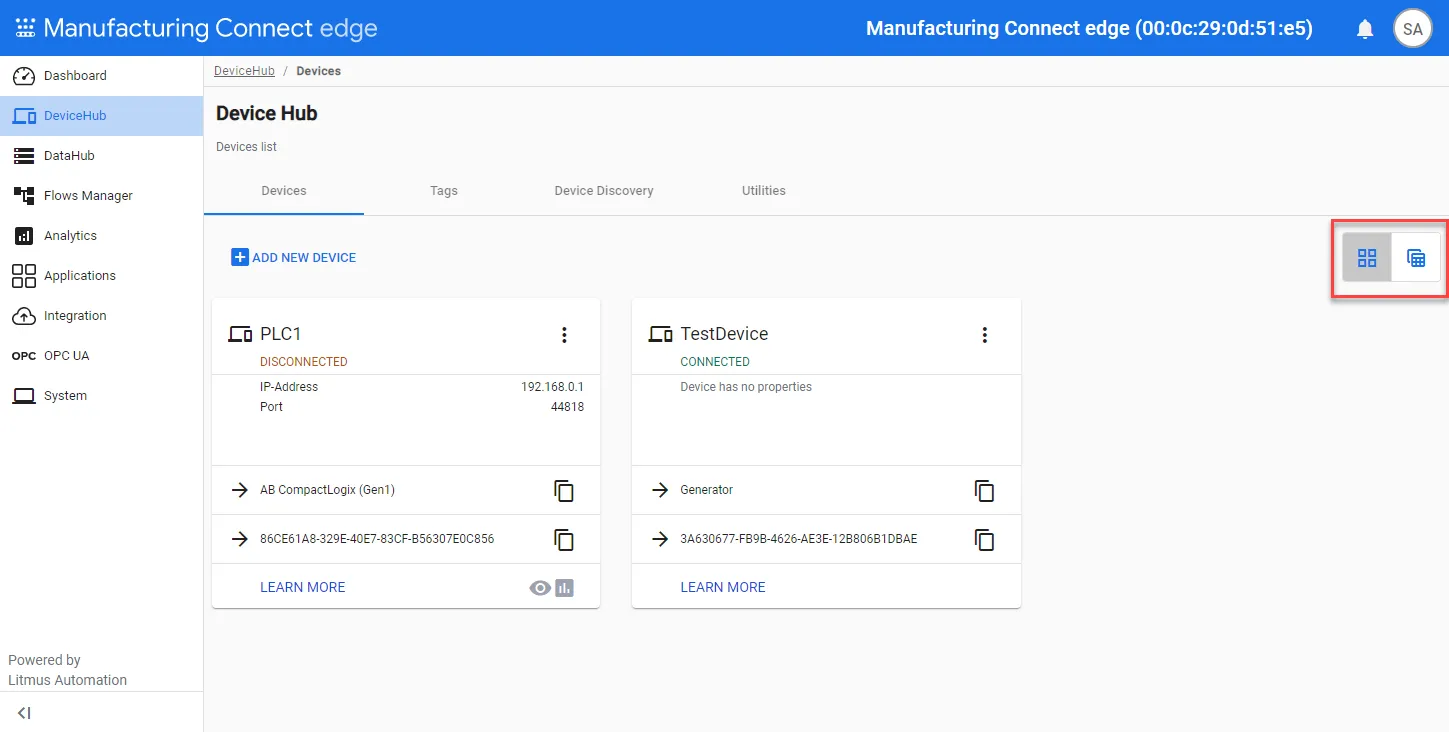Click 'Device has no properties' text
1449x732 pixels.
pyautogui.click(x=746, y=387)
